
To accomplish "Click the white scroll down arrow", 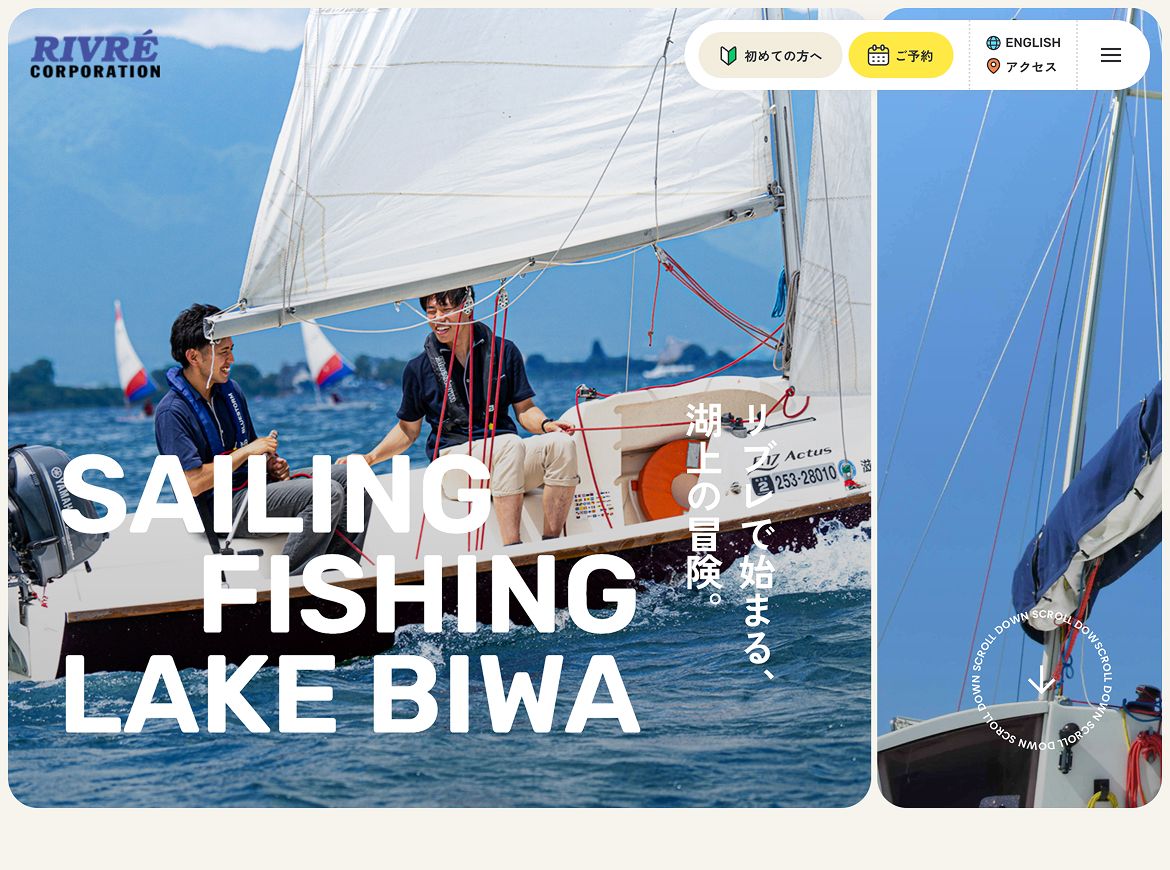I will (1041, 680).
